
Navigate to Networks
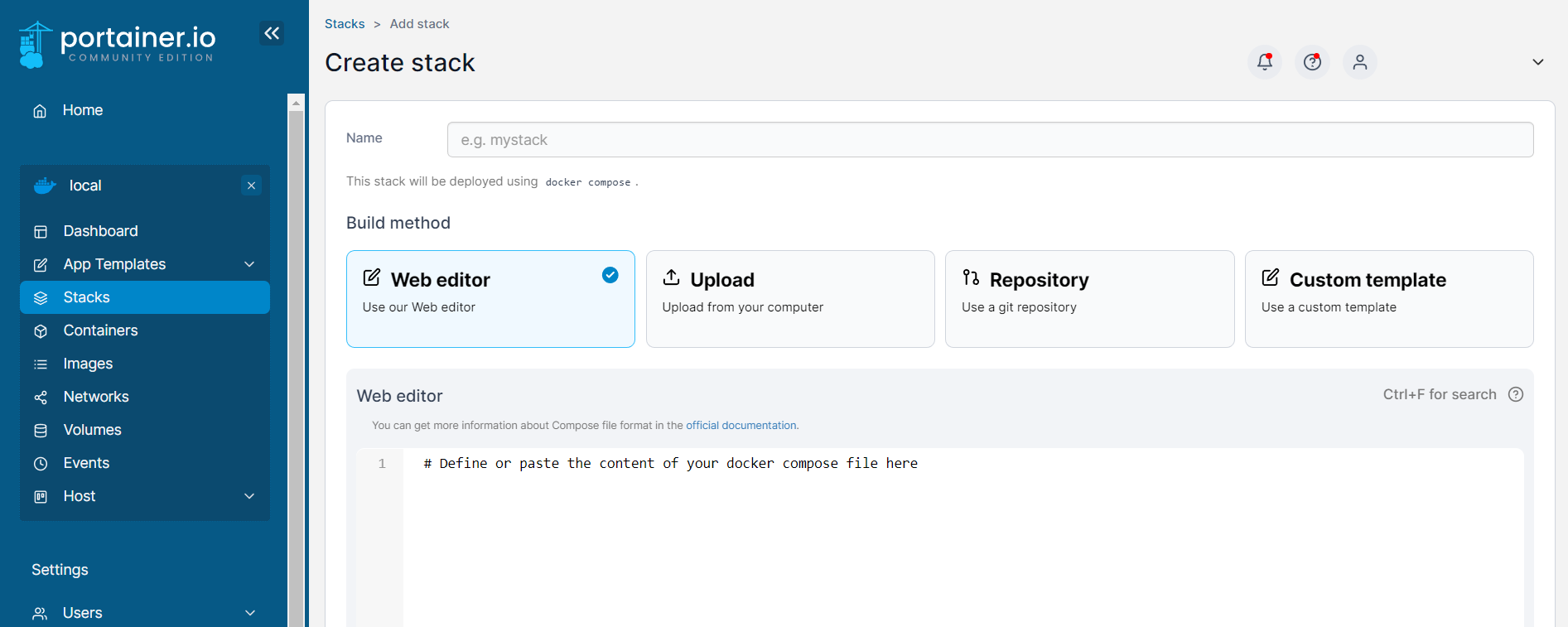[95, 396]
